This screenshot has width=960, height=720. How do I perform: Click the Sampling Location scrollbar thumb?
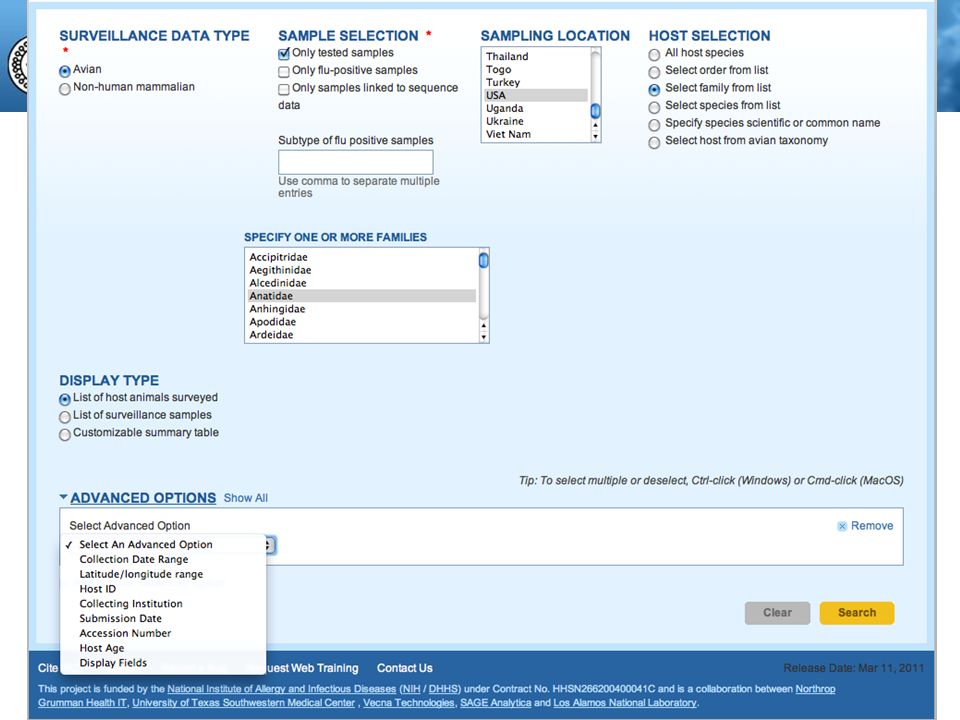(x=595, y=111)
